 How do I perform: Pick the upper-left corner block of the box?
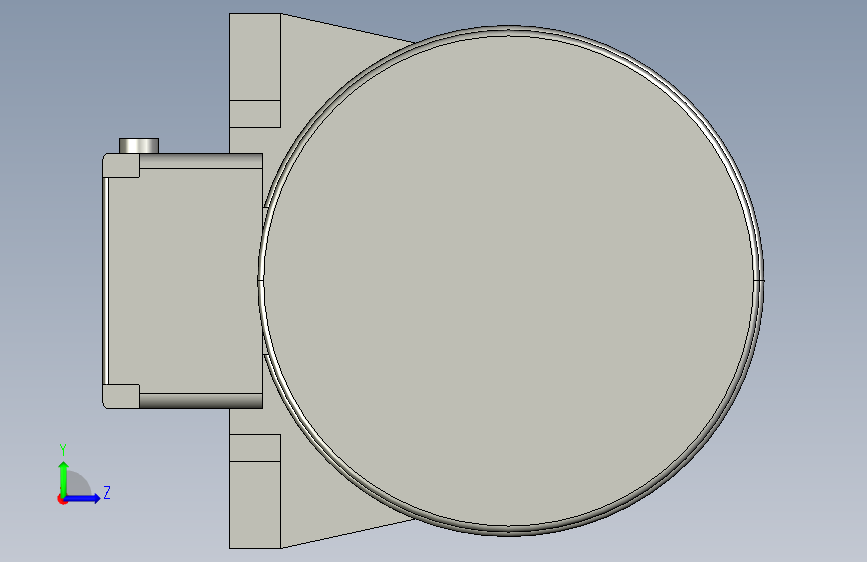click(121, 165)
